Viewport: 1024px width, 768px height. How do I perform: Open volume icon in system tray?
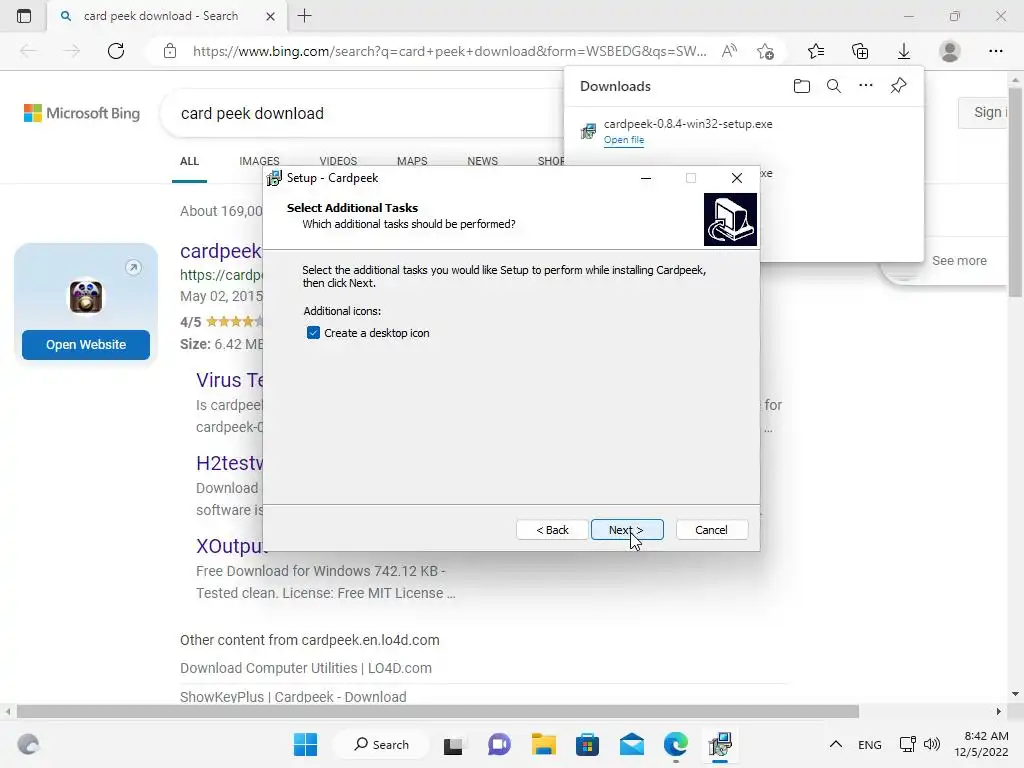932,744
